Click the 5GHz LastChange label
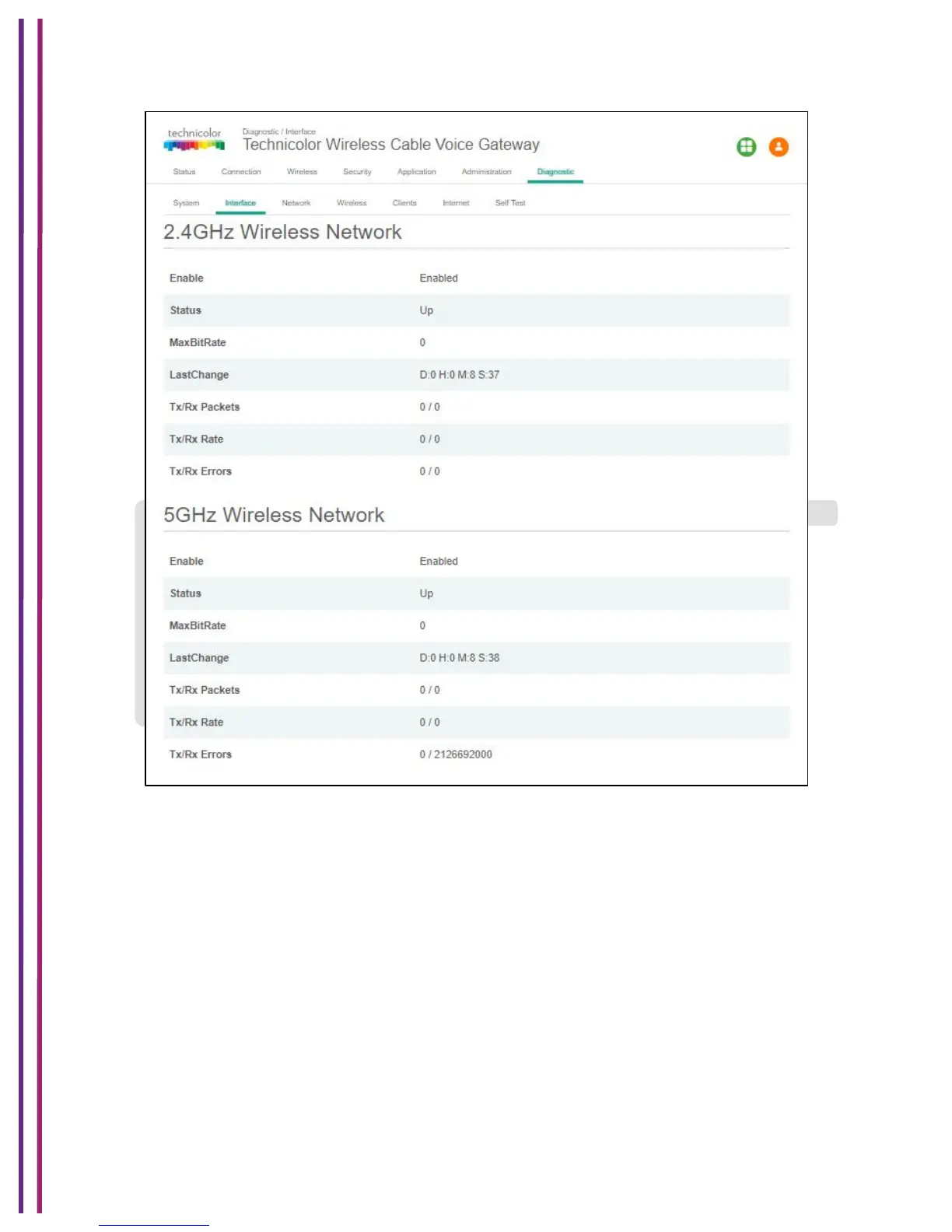The width and height of the screenshot is (952, 1232). (x=199, y=658)
